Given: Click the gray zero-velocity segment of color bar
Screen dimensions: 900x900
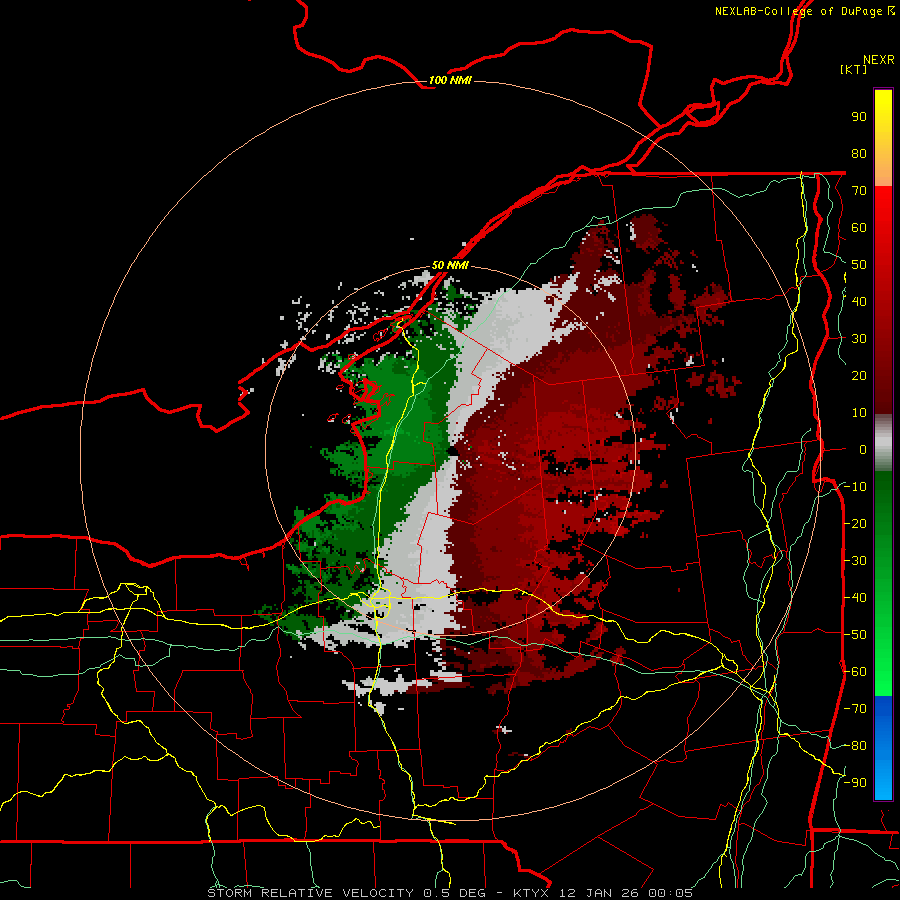Looking at the screenshot, I should pyautogui.click(x=883, y=443).
